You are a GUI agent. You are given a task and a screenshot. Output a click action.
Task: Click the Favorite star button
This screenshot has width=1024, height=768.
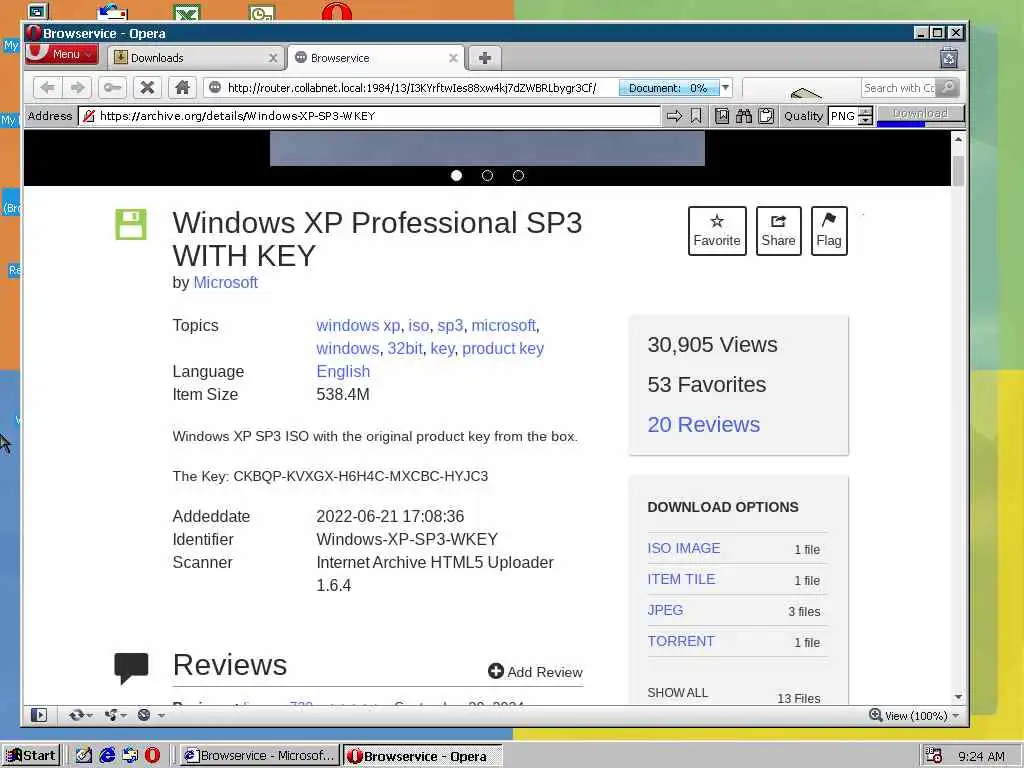[x=717, y=231]
